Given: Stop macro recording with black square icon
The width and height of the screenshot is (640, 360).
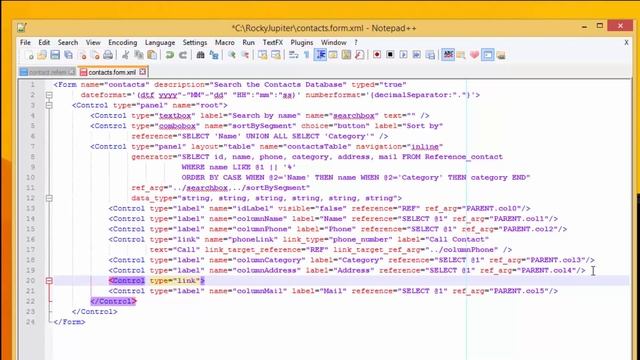Looking at the screenshot, I should (x=390, y=55).
